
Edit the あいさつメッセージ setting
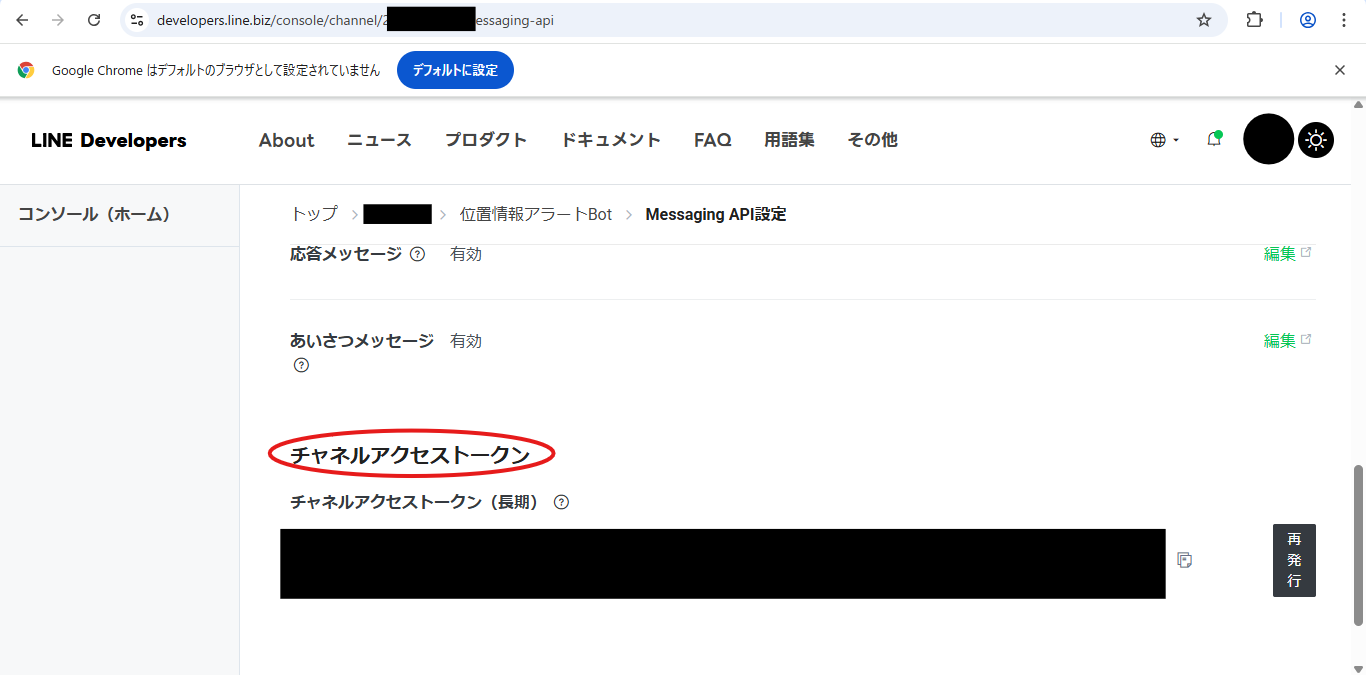pyautogui.click(x=1287, y=340)
